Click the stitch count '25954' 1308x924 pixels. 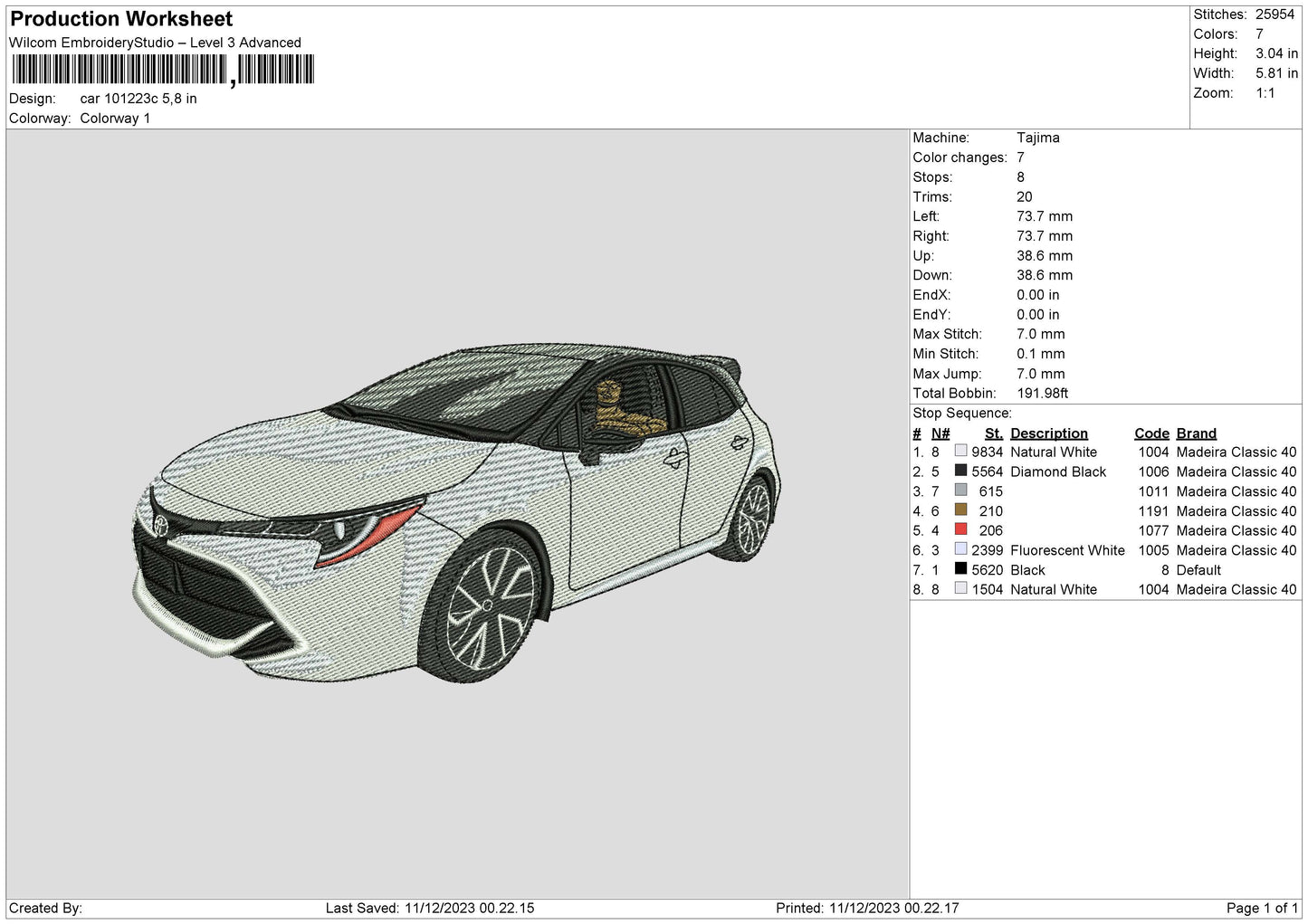click(x=1275, y=14)
